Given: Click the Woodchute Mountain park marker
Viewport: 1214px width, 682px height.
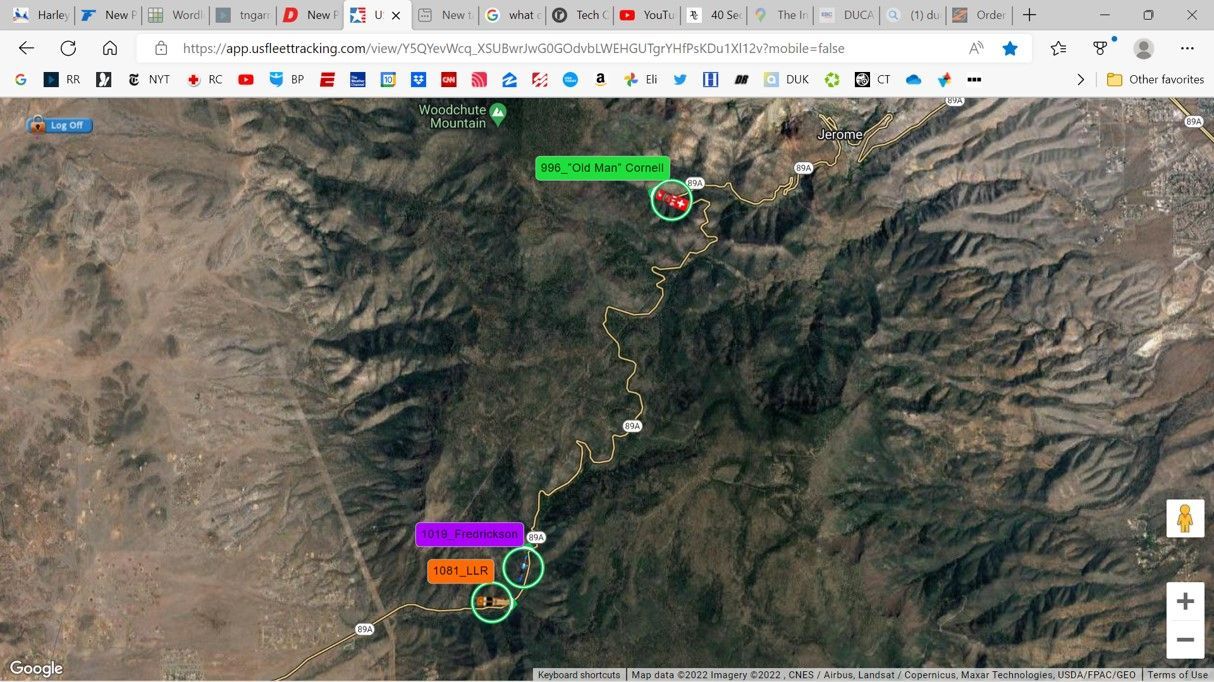Looking at the screenshot, I should 498,110.
